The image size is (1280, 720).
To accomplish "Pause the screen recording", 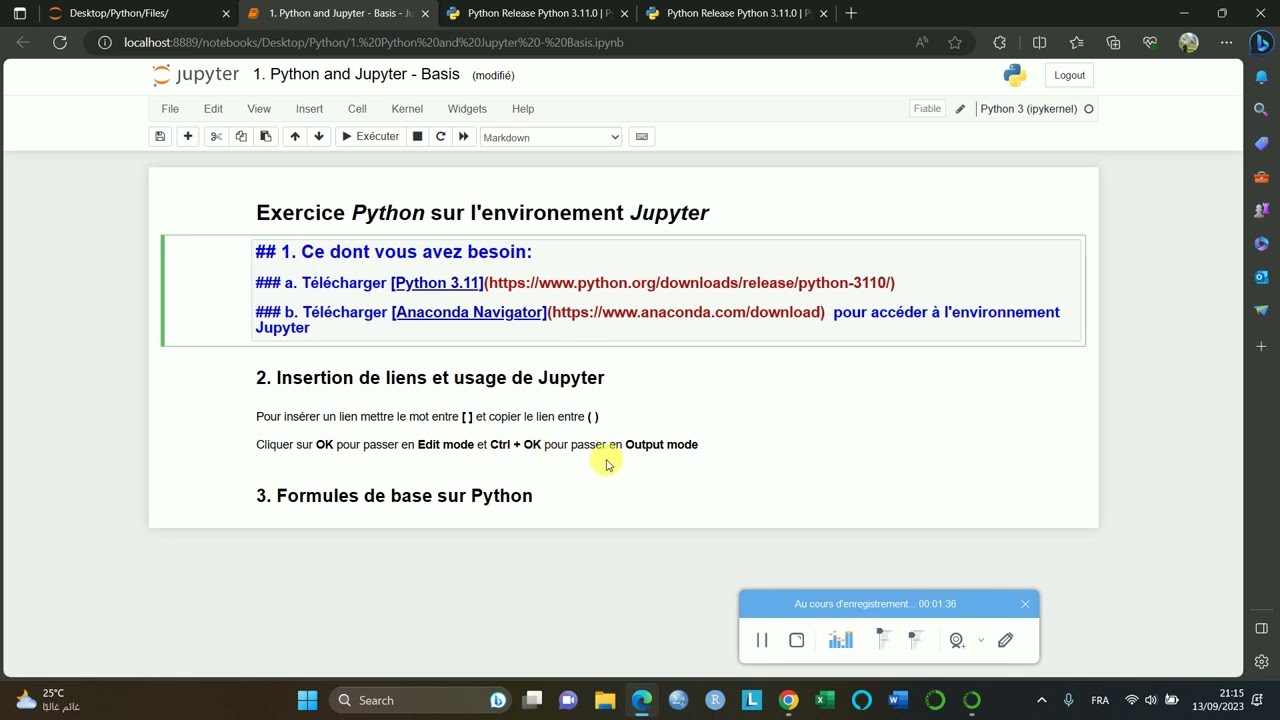I will click(762, 640).
